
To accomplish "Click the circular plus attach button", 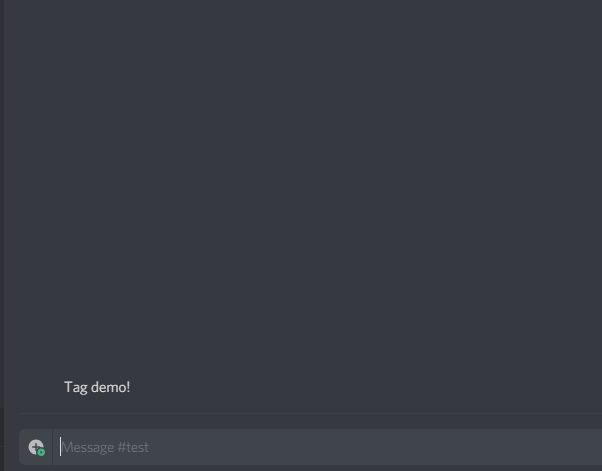I will click(36, 447).
